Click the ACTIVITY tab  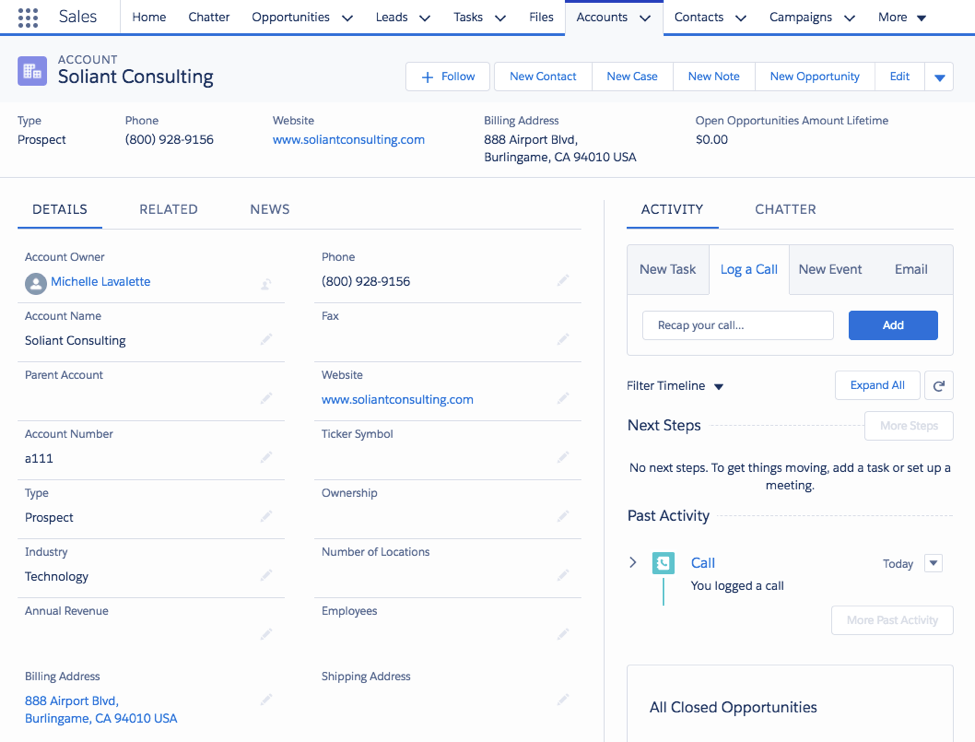672,210
